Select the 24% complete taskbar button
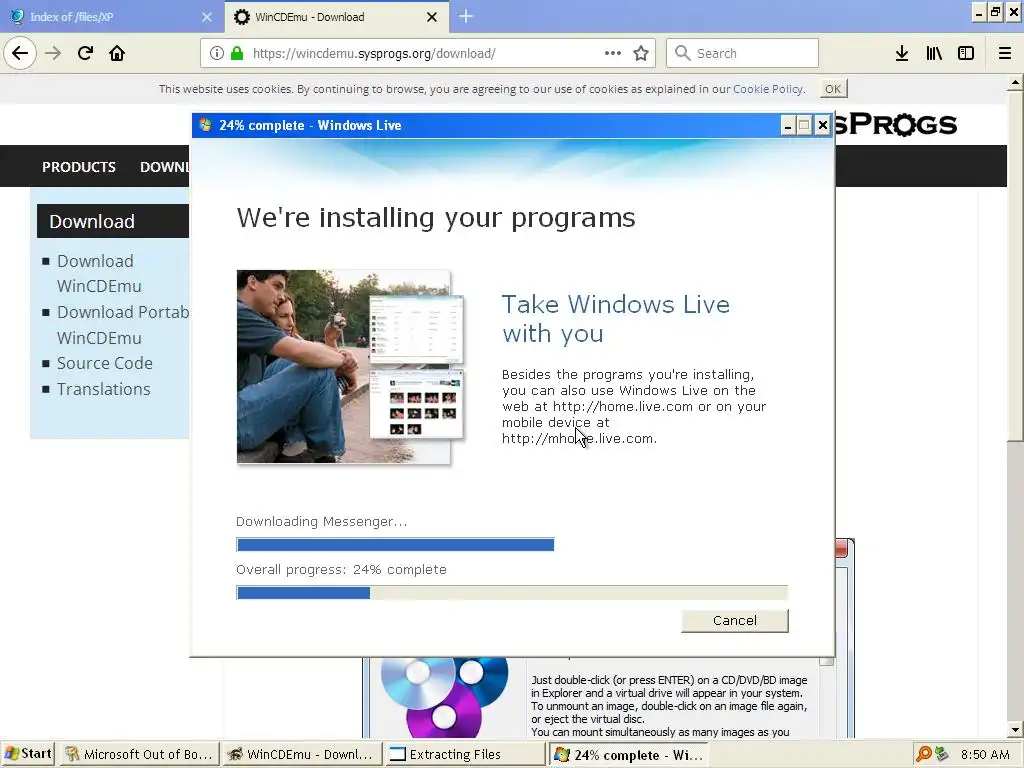1024x768 pixels. pyautogui.click(x=628, y=754)
